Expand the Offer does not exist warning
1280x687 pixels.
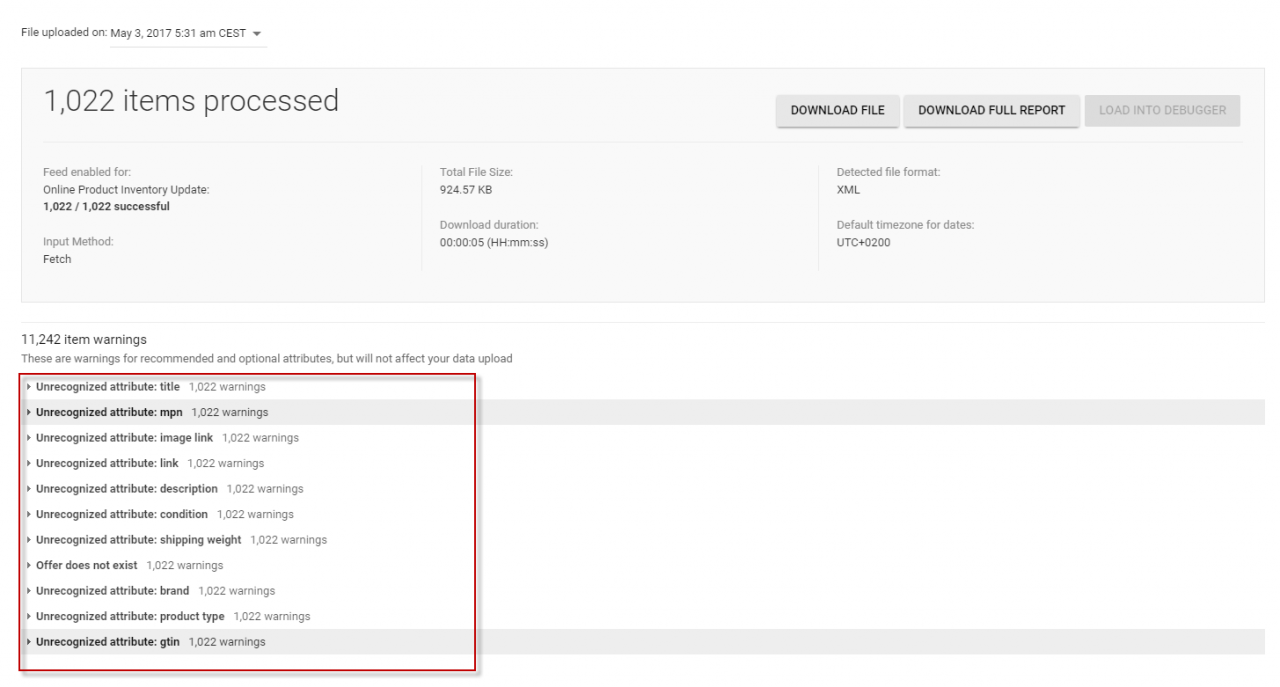coord(124,566)
